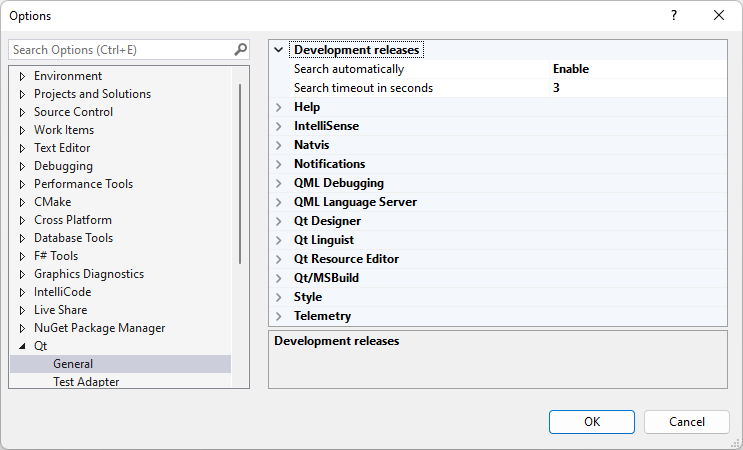Expand the Natvis section chevron
Viewport: 743px width, 450px height.
click(x=279, y=145)
